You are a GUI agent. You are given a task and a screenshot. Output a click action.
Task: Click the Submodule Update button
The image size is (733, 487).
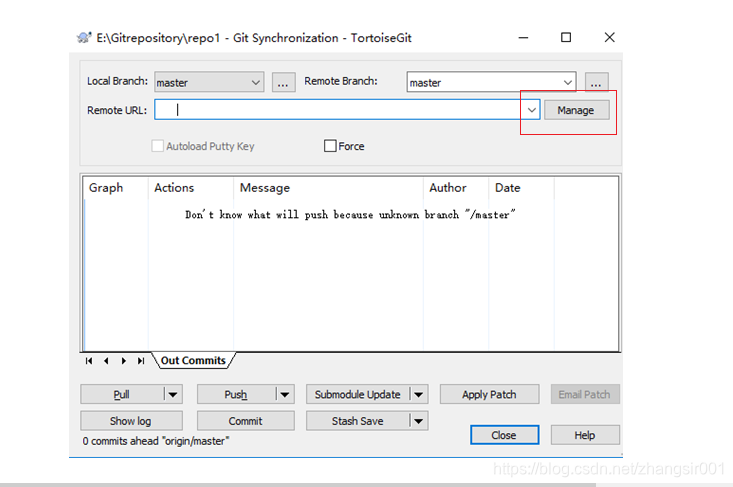coord(358,394)
